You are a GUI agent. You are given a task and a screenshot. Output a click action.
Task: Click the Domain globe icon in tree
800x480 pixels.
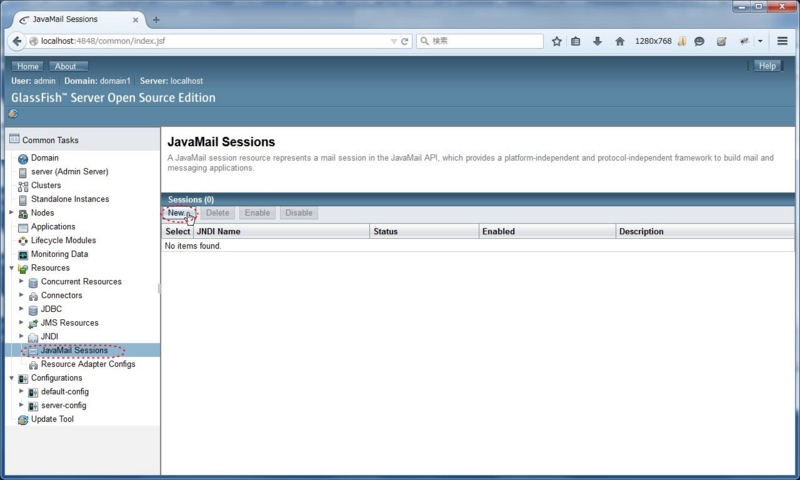[x=22, y=159]
